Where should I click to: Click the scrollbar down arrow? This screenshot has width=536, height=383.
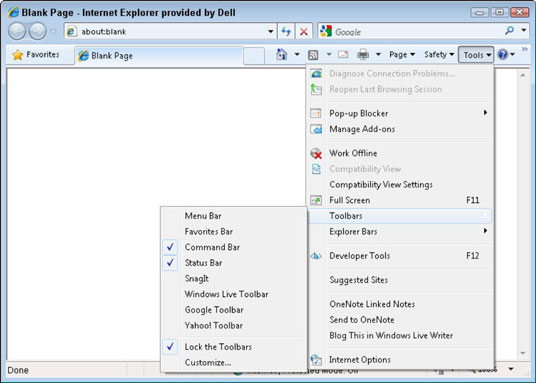[523, 353]
